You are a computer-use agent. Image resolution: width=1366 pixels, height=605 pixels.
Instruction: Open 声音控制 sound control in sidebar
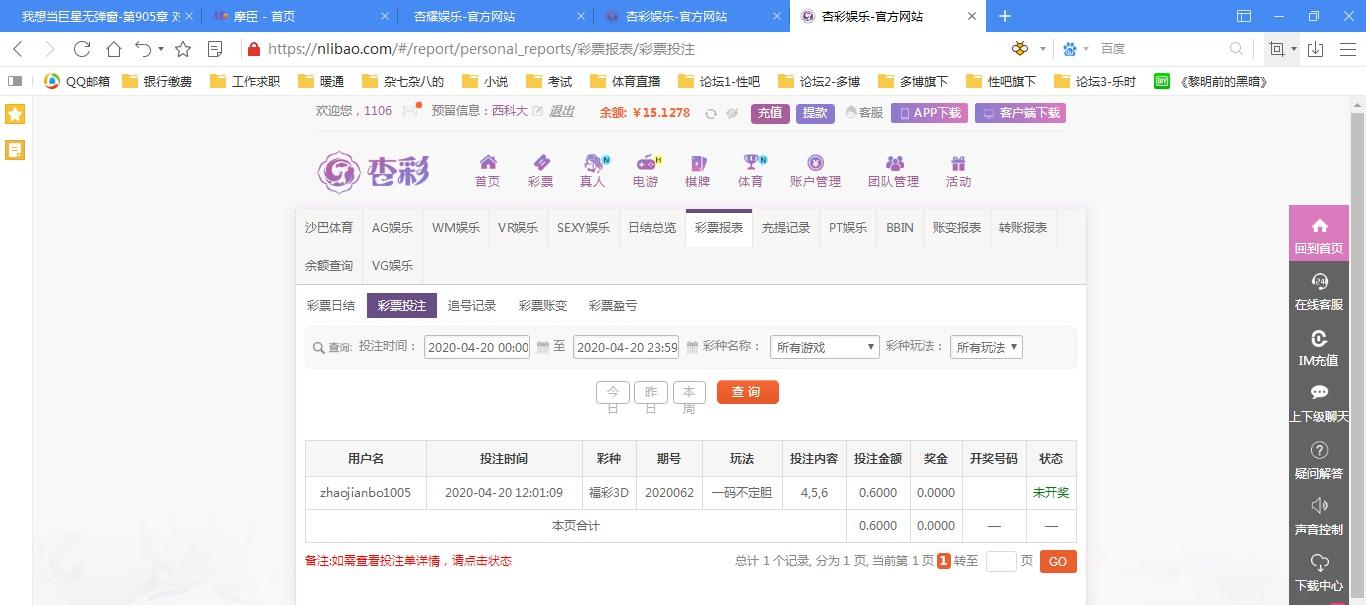1319,515
